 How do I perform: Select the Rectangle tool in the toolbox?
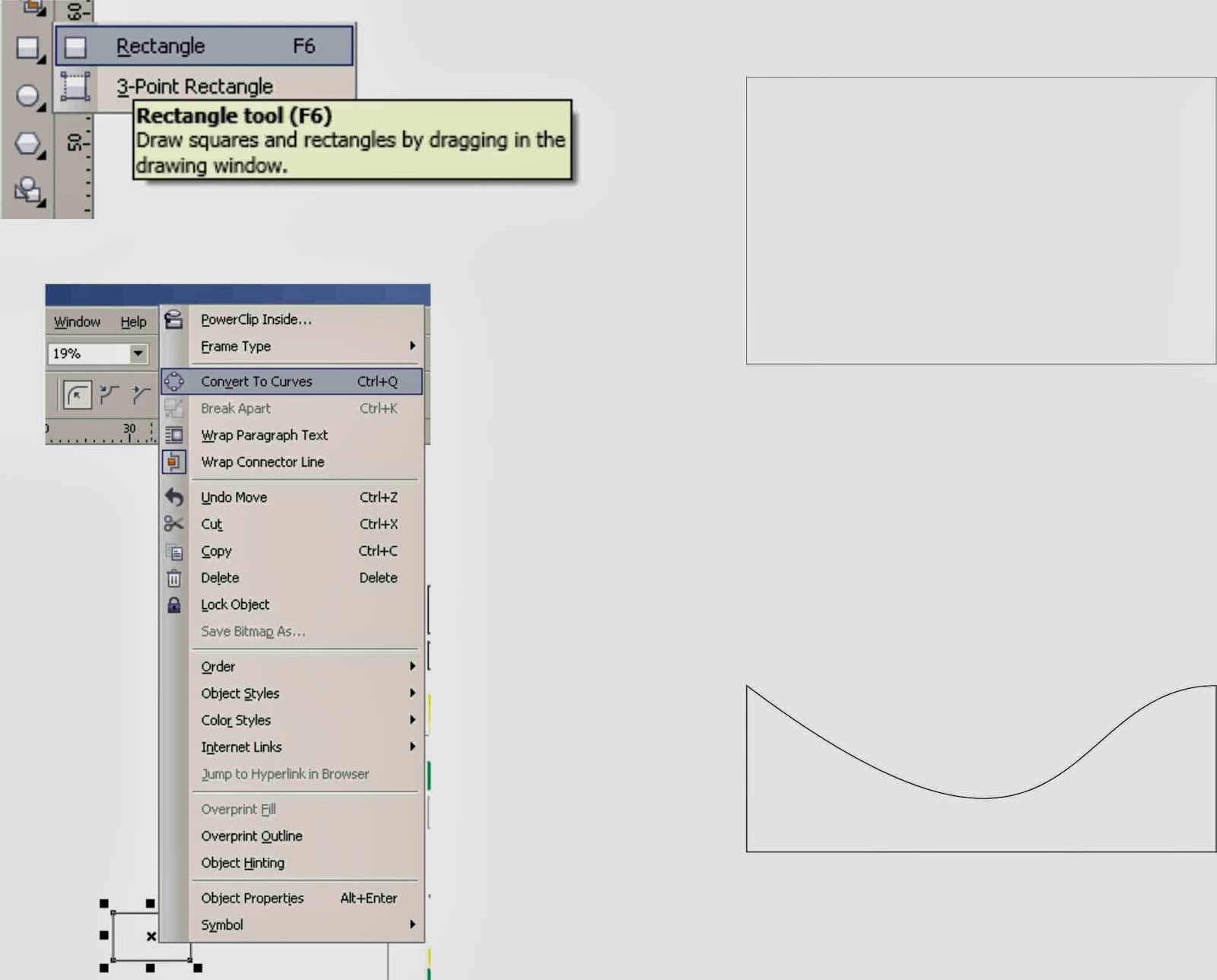click(28, 48)
